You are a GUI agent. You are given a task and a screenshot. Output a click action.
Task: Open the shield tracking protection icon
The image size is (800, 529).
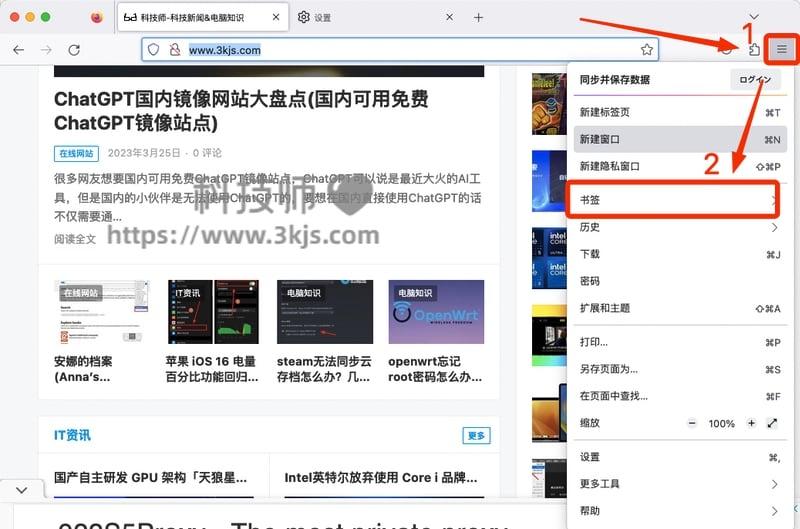pos(154,49)
